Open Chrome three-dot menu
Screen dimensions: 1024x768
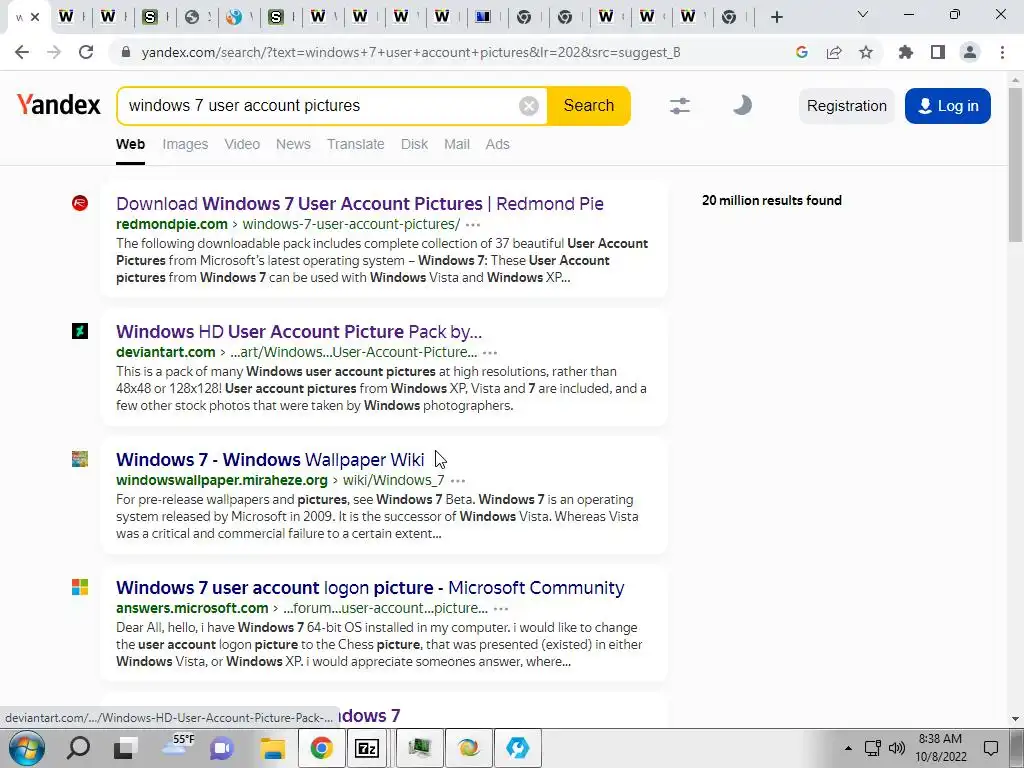[1002, 52]
